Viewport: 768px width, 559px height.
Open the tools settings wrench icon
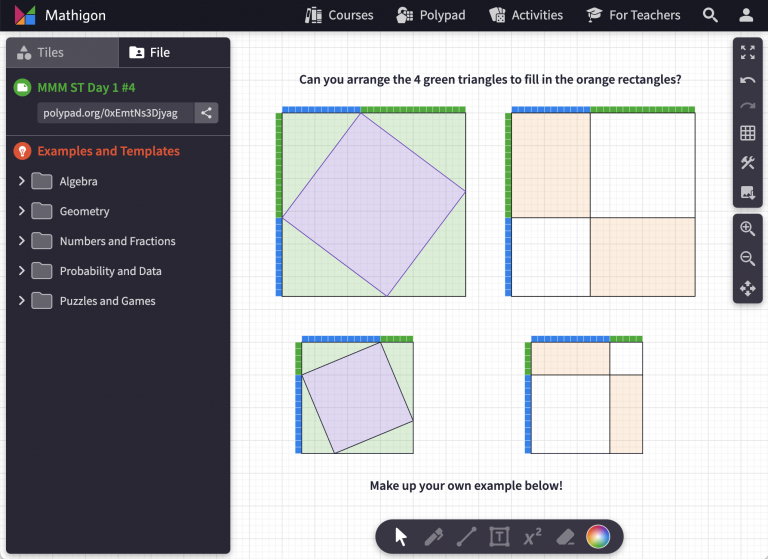(x=747, y=163)
